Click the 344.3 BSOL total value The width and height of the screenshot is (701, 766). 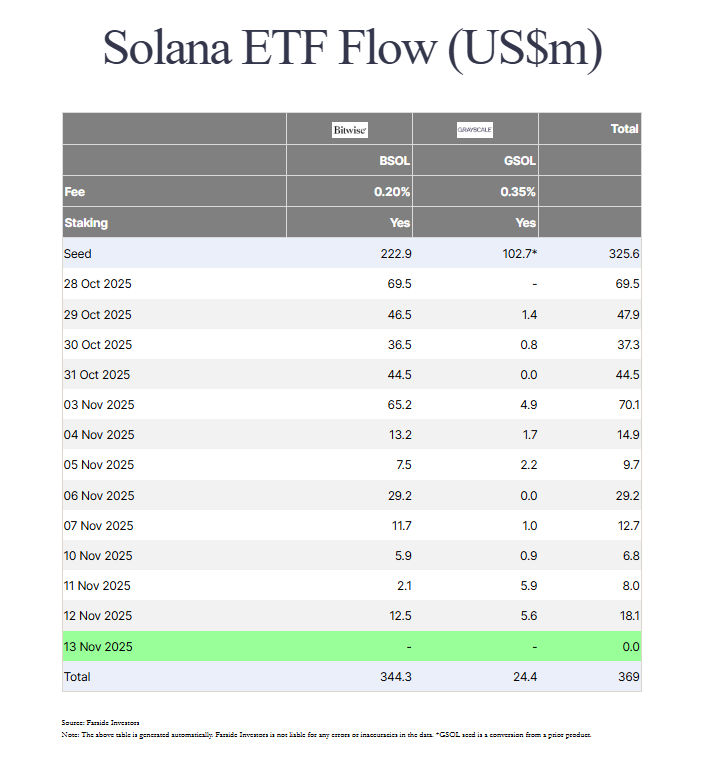(x=394, y=677)
